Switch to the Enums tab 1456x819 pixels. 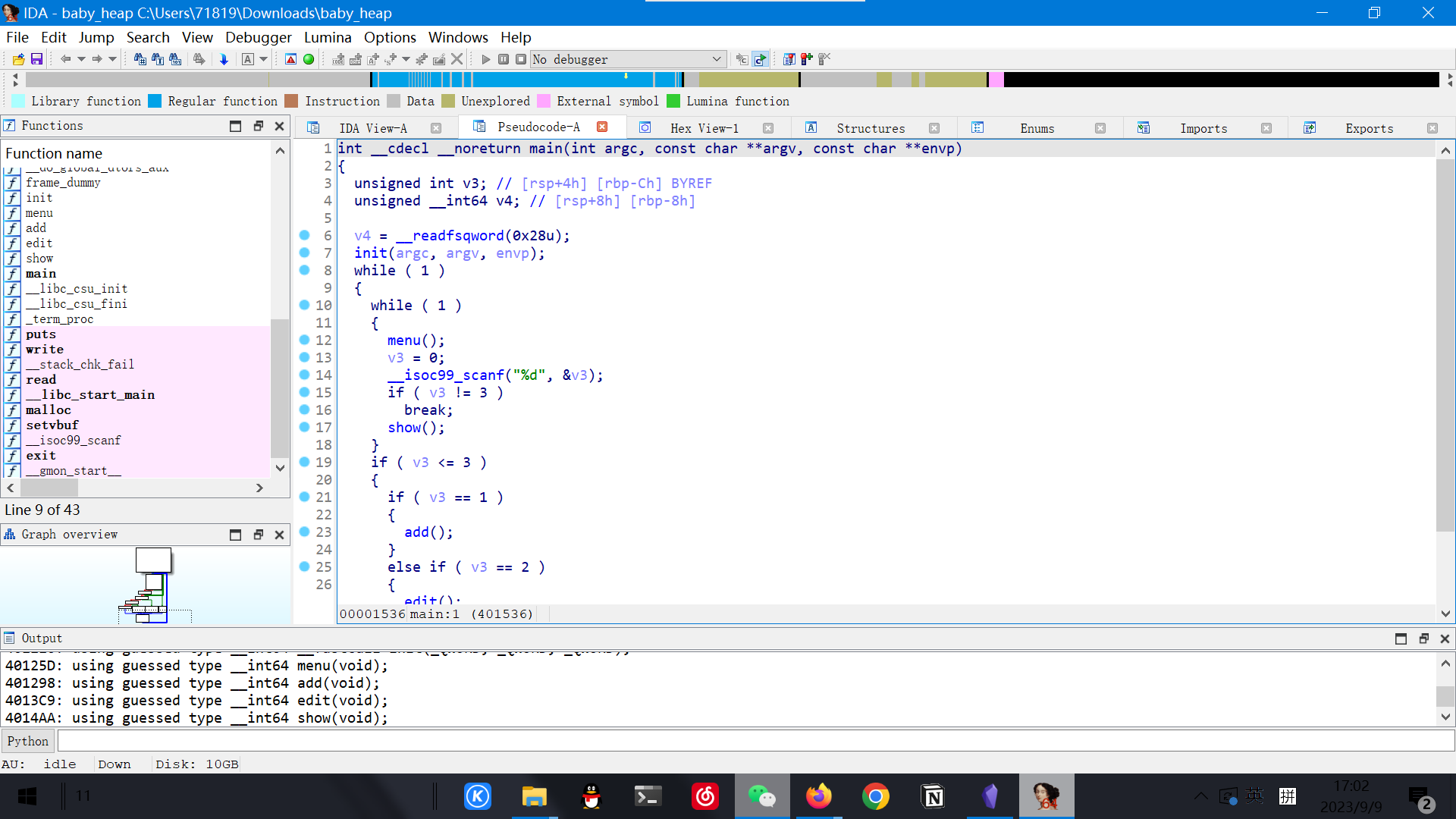pyautogui.click(x=1037, y=128)
